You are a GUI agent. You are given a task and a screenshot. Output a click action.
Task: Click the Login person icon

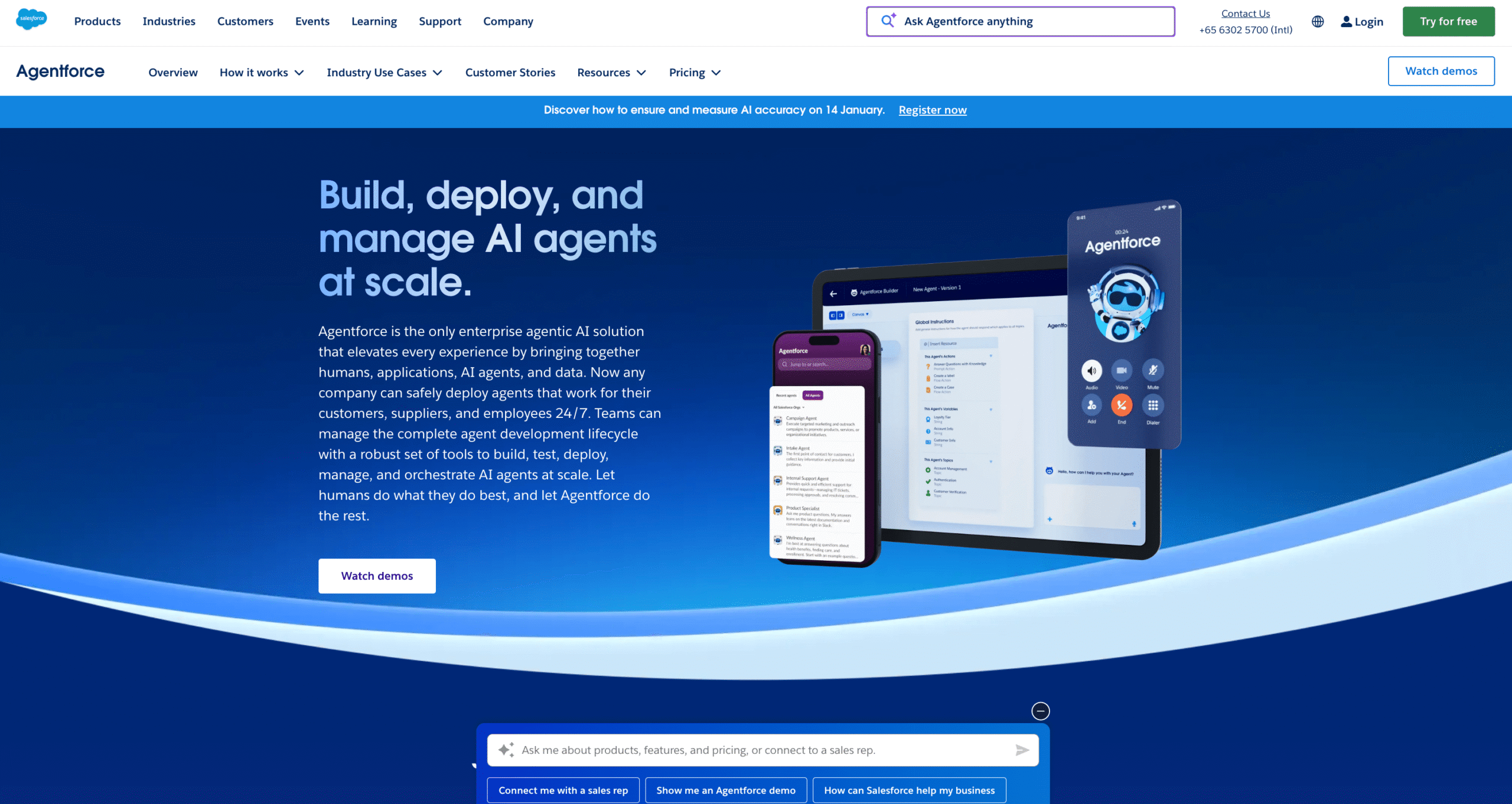(1347, 21)
